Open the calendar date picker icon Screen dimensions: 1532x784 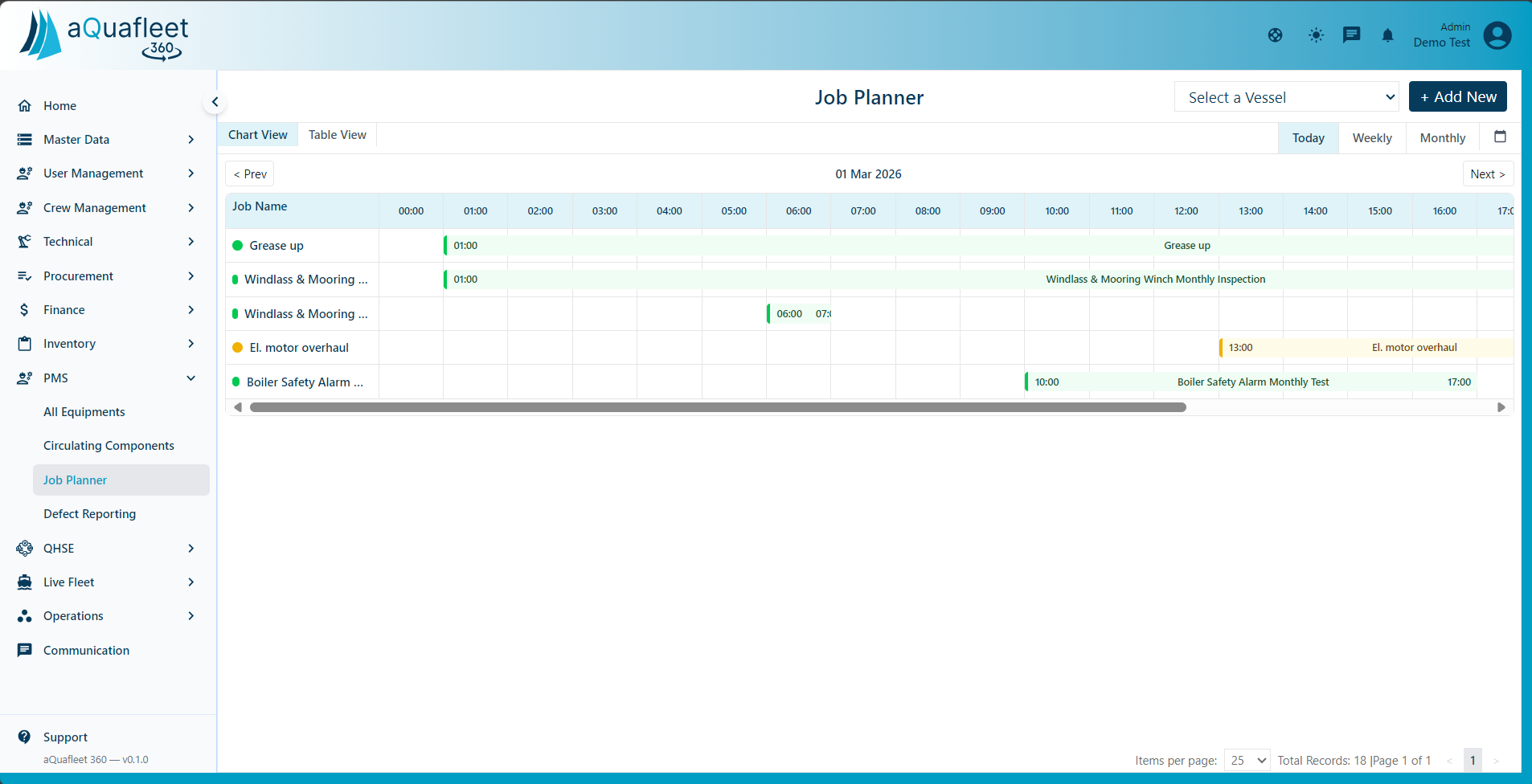pos(1500,137)
